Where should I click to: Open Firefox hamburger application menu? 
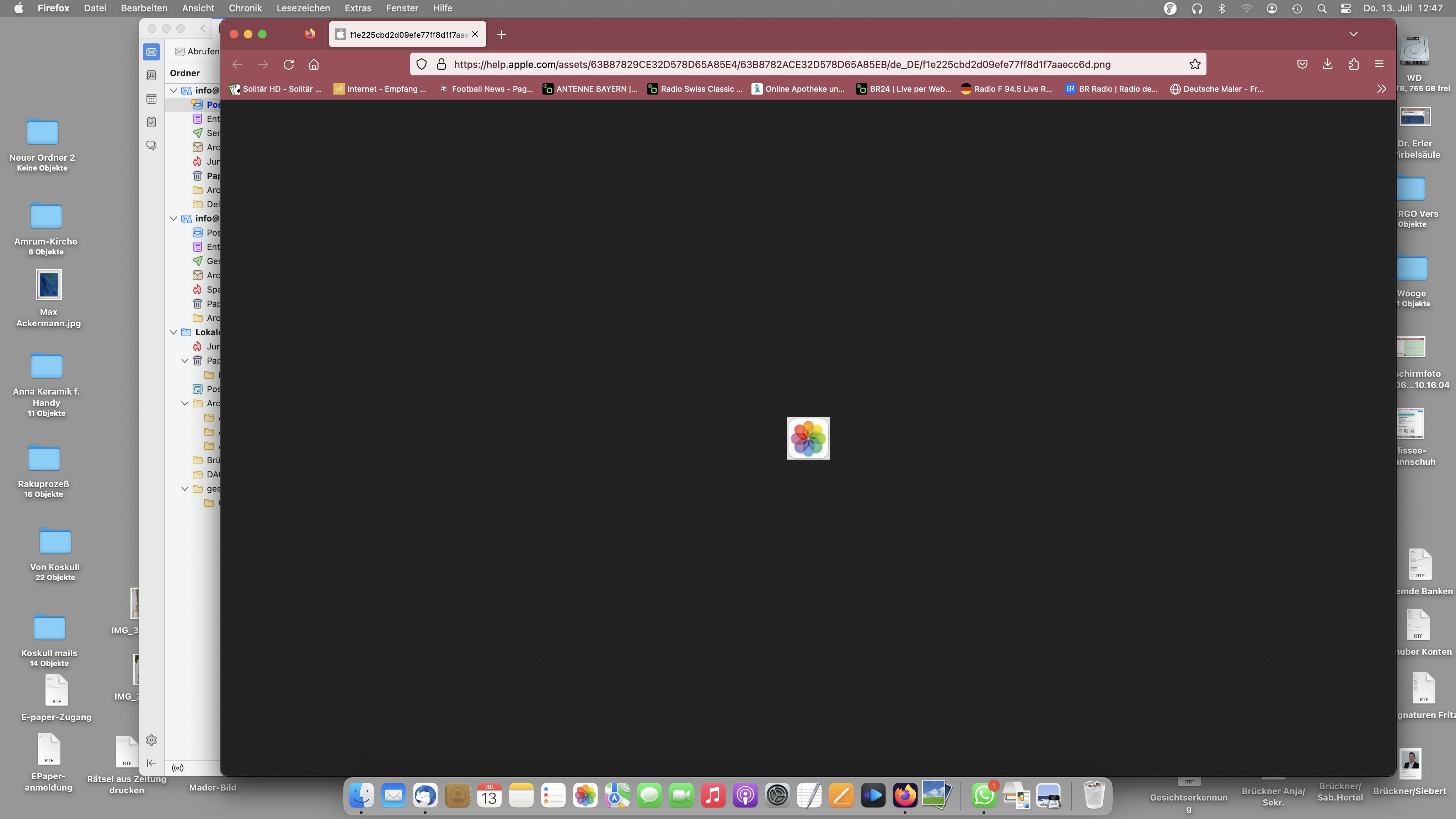pyautogui.click(x=1379, y=64)
